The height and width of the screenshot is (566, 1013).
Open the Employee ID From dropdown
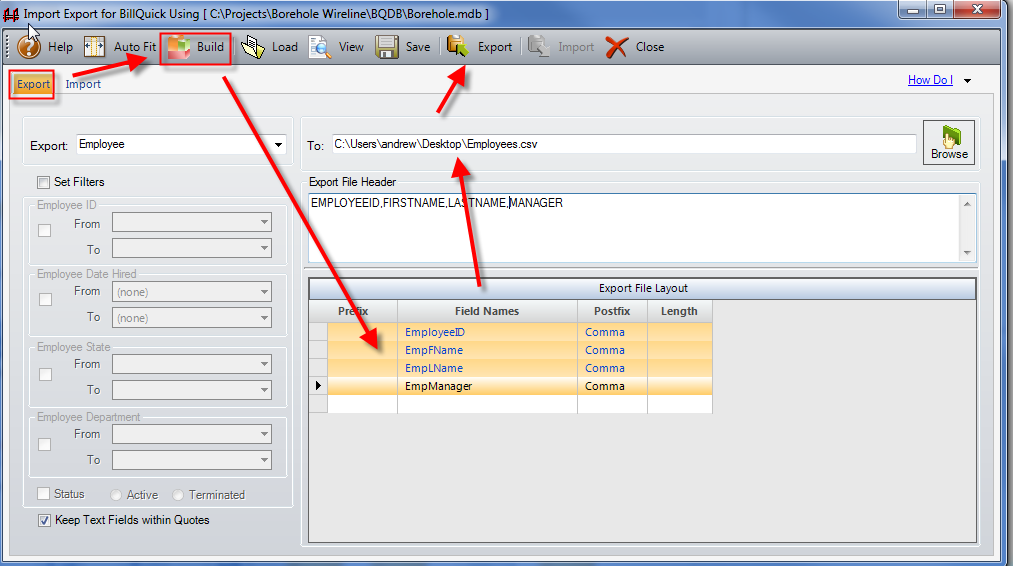192,223
